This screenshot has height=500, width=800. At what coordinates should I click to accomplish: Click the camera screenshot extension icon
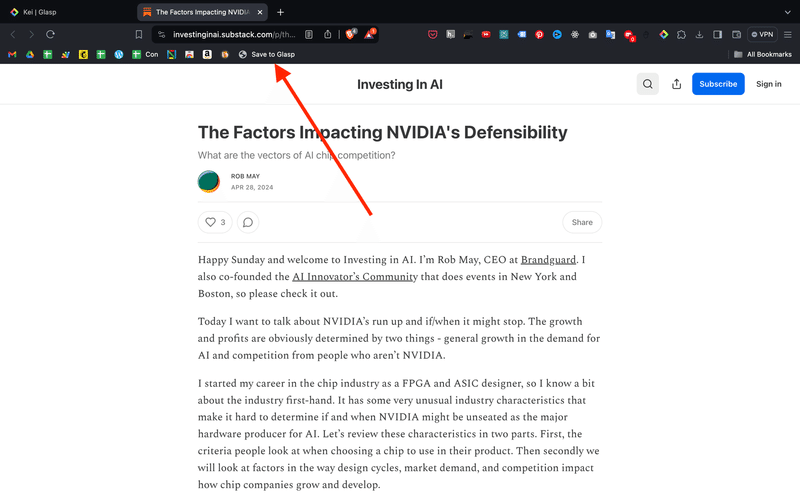click(x=592, y=34)
